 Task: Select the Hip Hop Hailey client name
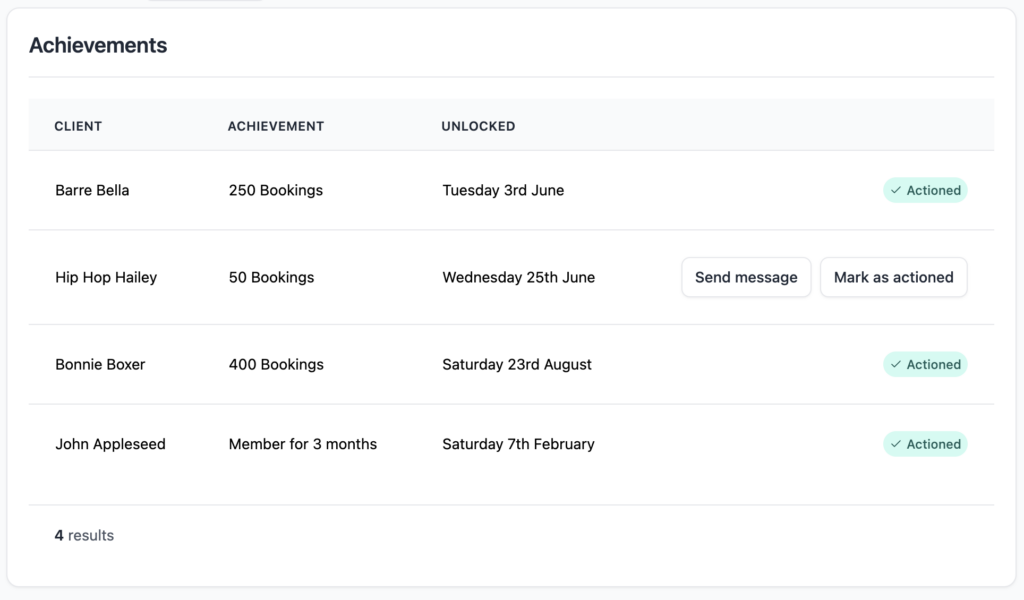(106, 278)
